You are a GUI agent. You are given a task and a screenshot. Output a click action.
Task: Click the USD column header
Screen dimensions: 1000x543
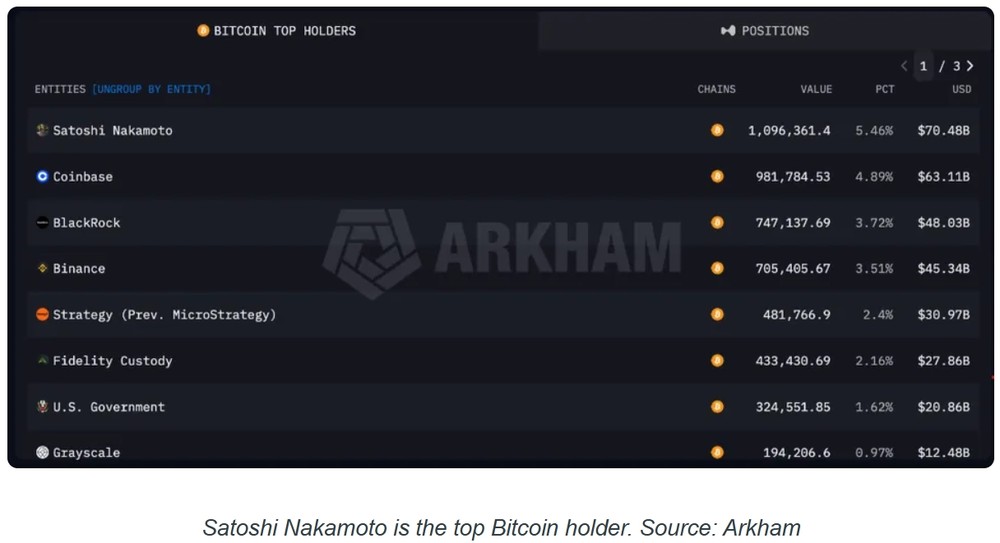pyautogui.click(x=962, y=89)
